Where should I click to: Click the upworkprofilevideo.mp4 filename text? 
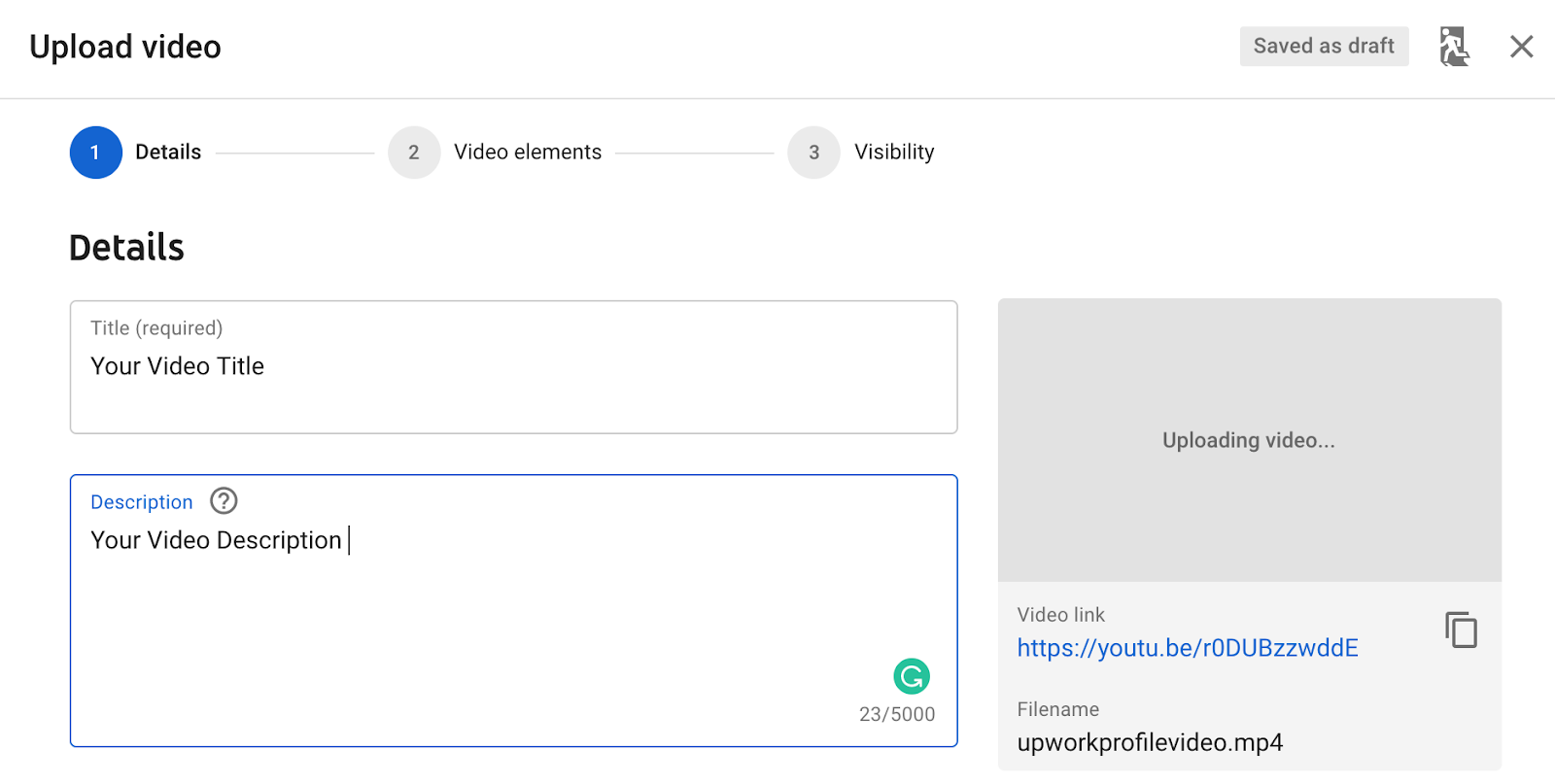pyautogui.click(x=1150, y=743)
